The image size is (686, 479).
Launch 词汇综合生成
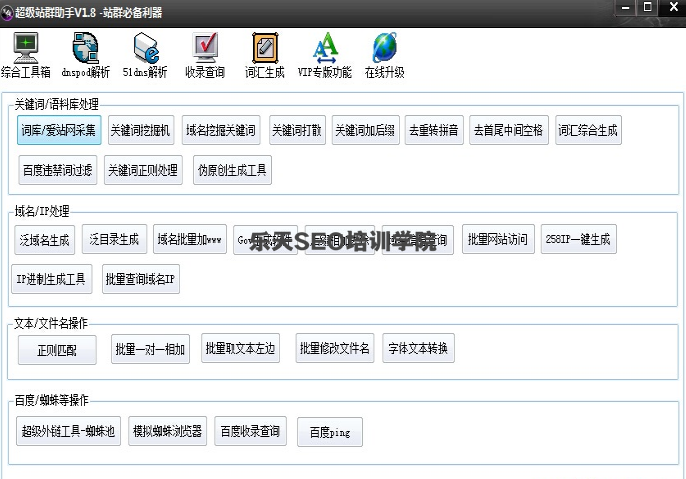(588, 130)
